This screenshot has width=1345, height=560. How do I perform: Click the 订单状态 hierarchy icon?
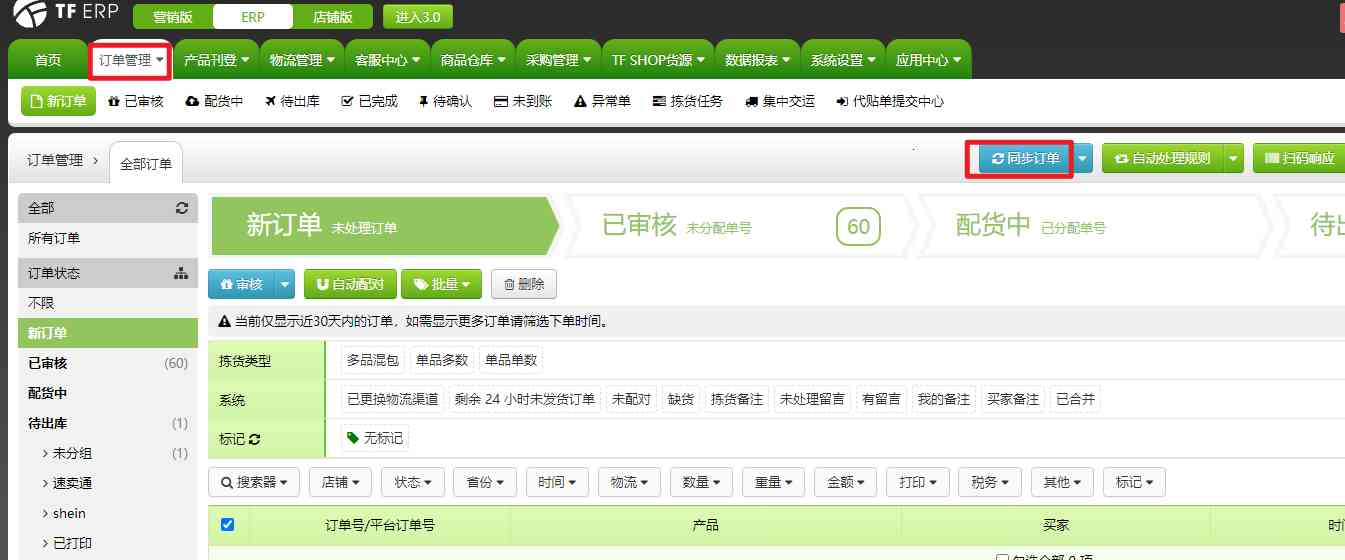point(181,273)
